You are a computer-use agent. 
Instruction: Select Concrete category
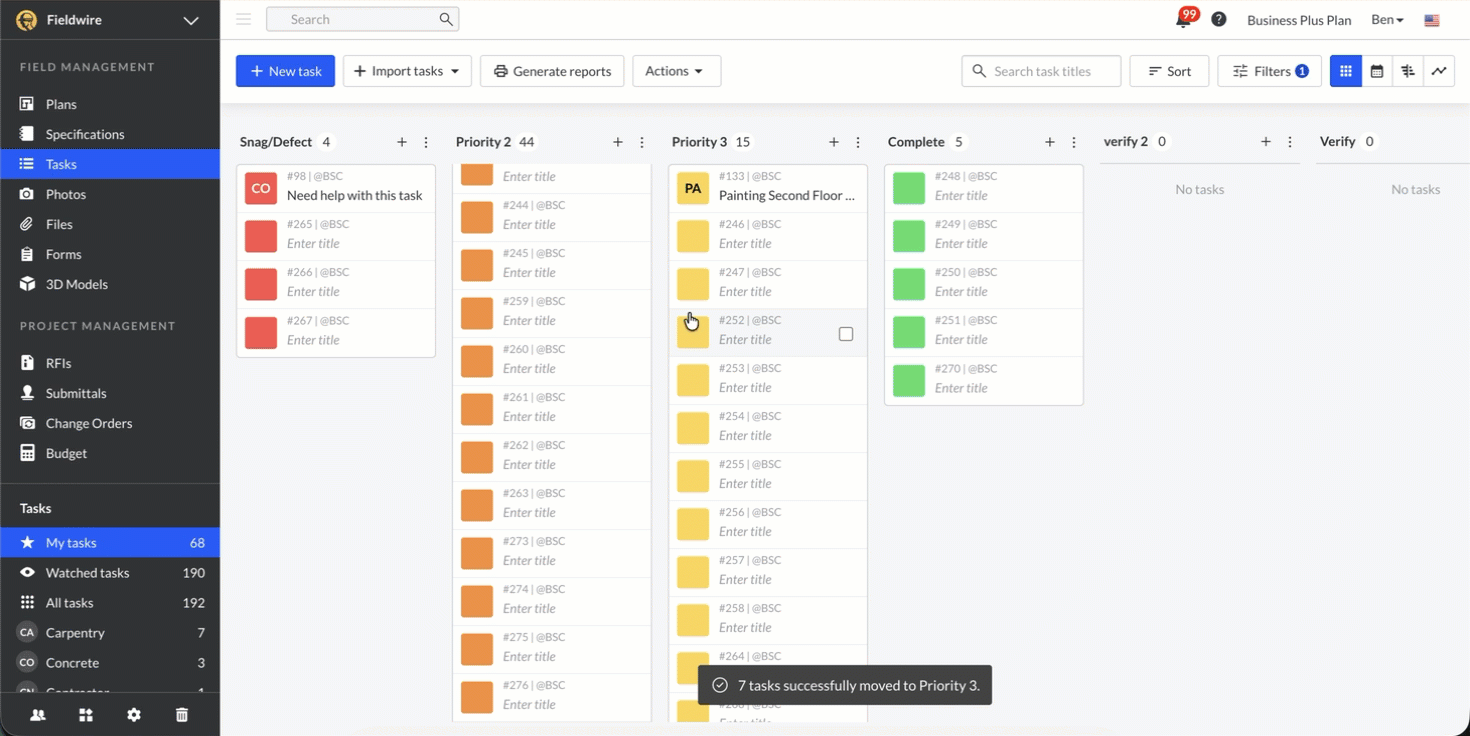coord(110,663)
